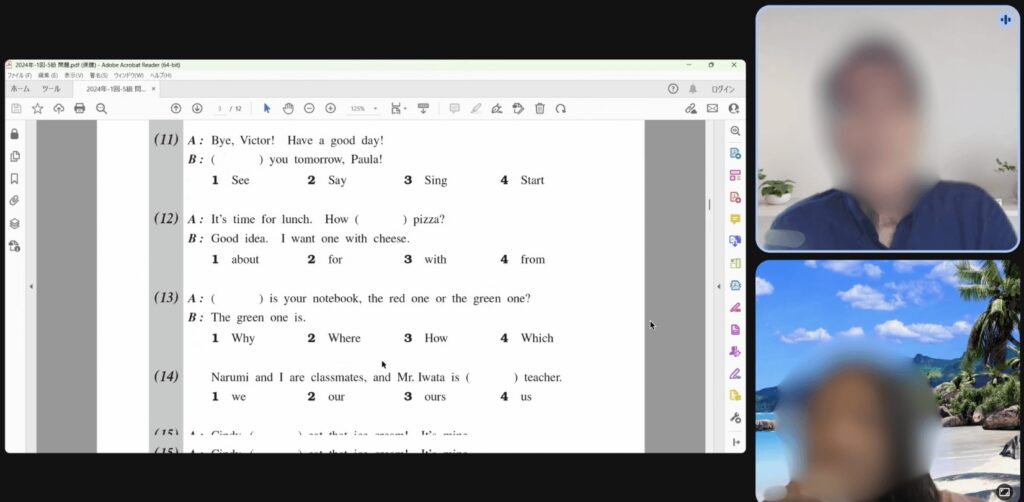Click the Selection arrow tool
Screen dimensions: 1024x502
[x=266, y=108]
